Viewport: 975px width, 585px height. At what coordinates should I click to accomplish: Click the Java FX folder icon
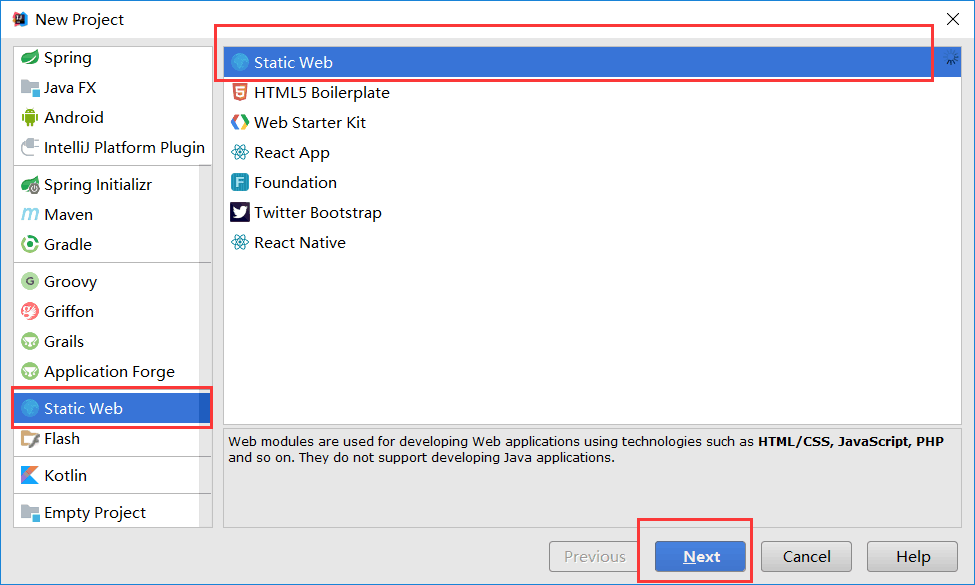(30, 88)
